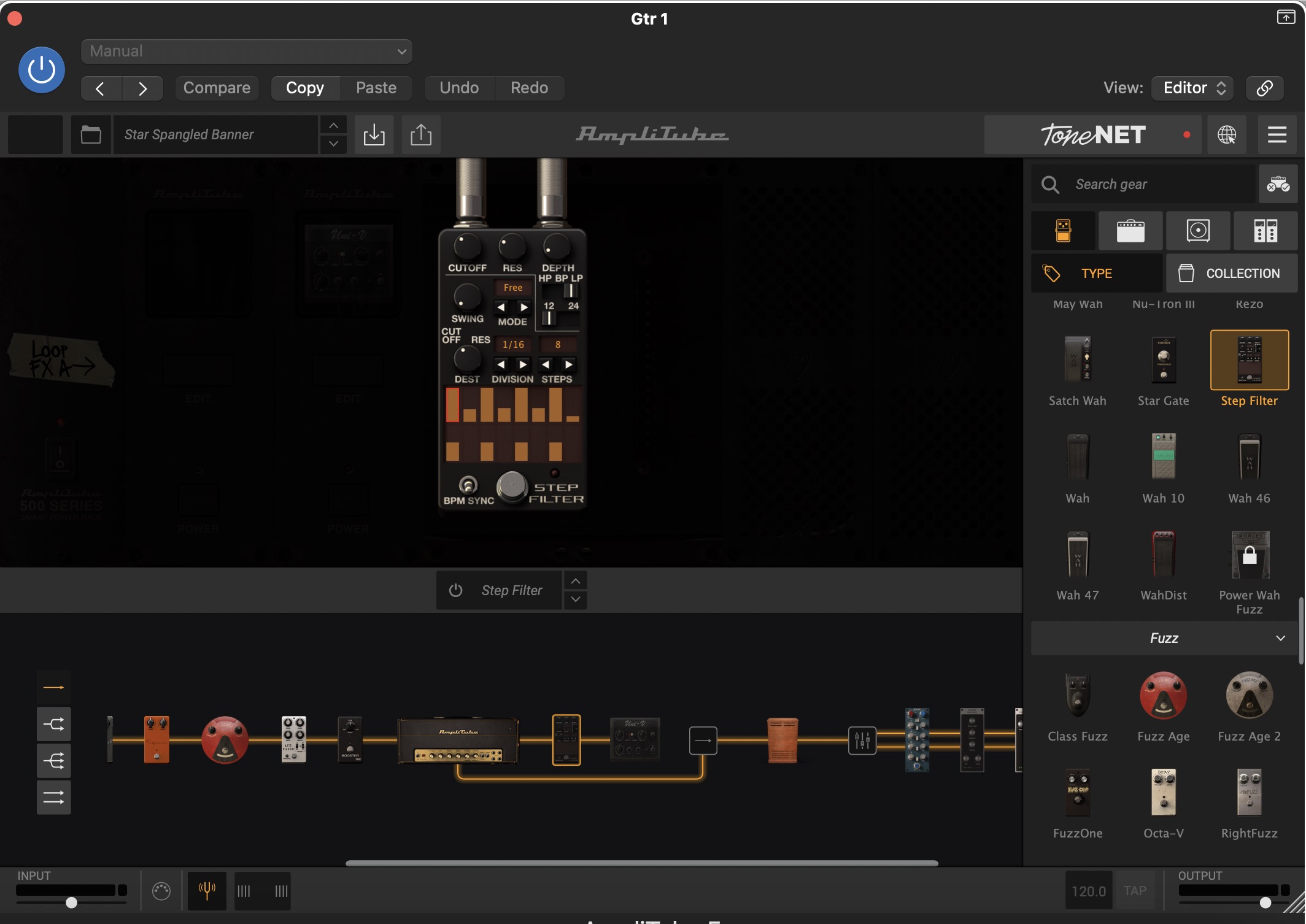Select the cabinet speaker category tab

[1198, 231]
